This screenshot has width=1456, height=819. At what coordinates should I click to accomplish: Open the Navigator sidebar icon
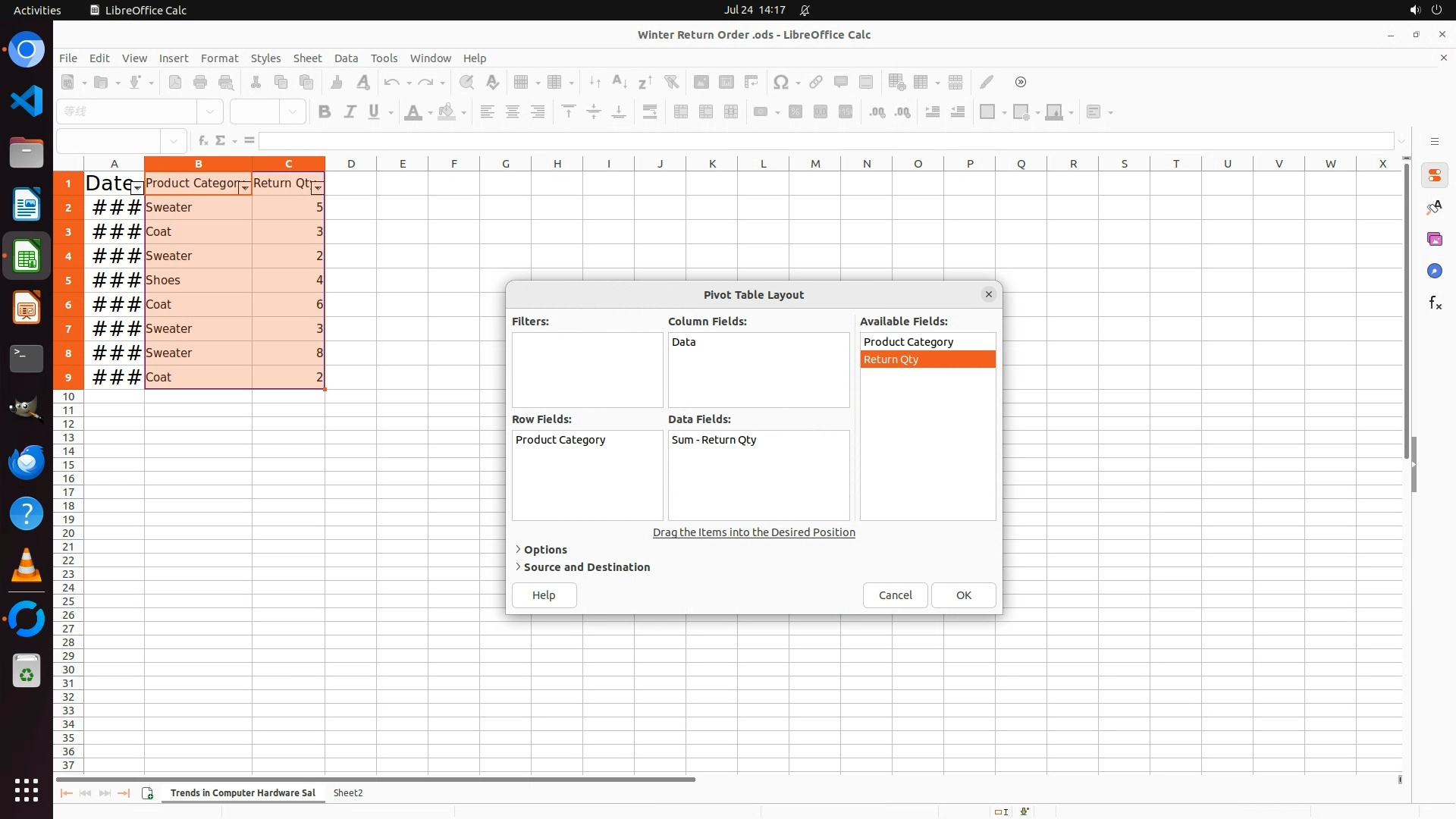tap(1434, 271)
